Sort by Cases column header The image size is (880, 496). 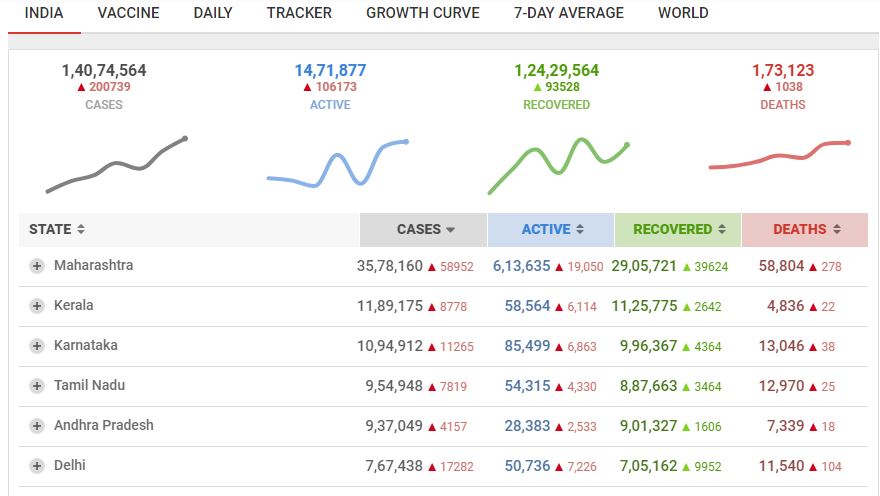[x=425, y=229]
